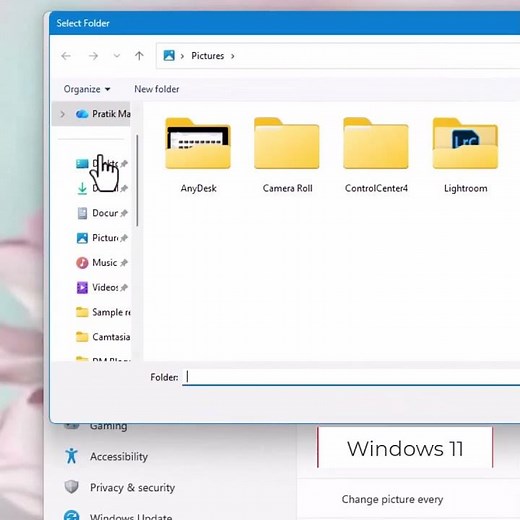Screen dimensions: 520x520
Task: Expand the Pratik OneDrive tree node
Action: click(62, 114)
